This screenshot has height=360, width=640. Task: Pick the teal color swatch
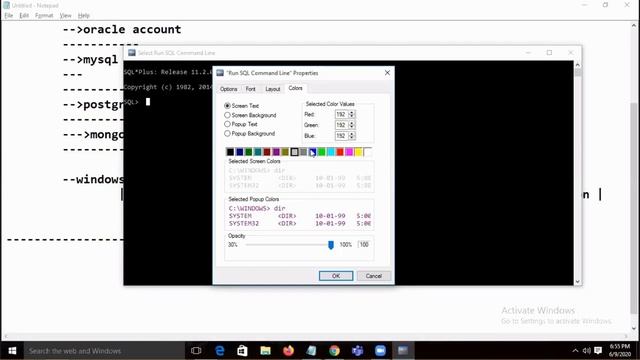pyautogui.click(x=258, y=152)
